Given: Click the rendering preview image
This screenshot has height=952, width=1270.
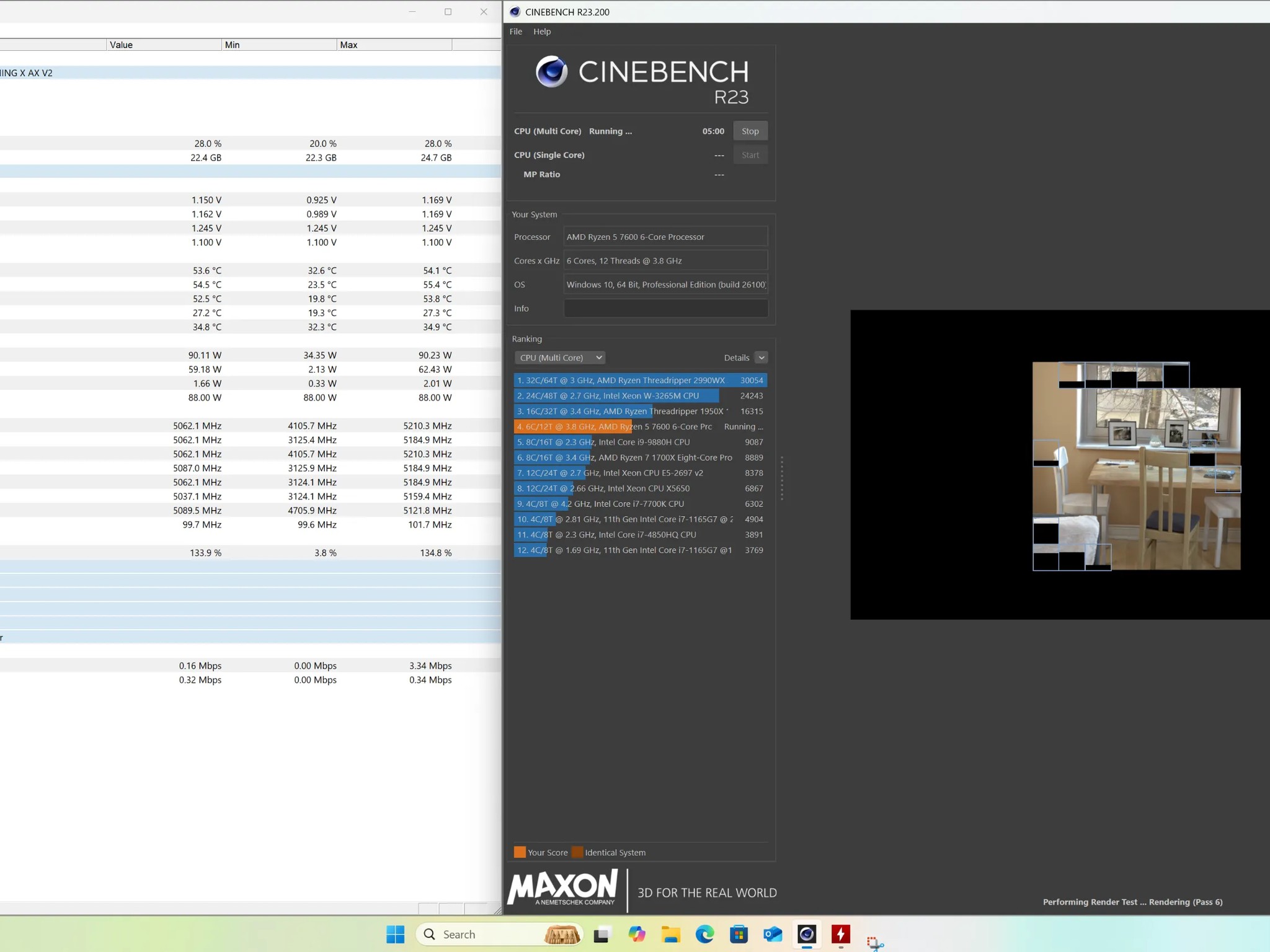Looking at the screenshot, I should (1136, 465).
